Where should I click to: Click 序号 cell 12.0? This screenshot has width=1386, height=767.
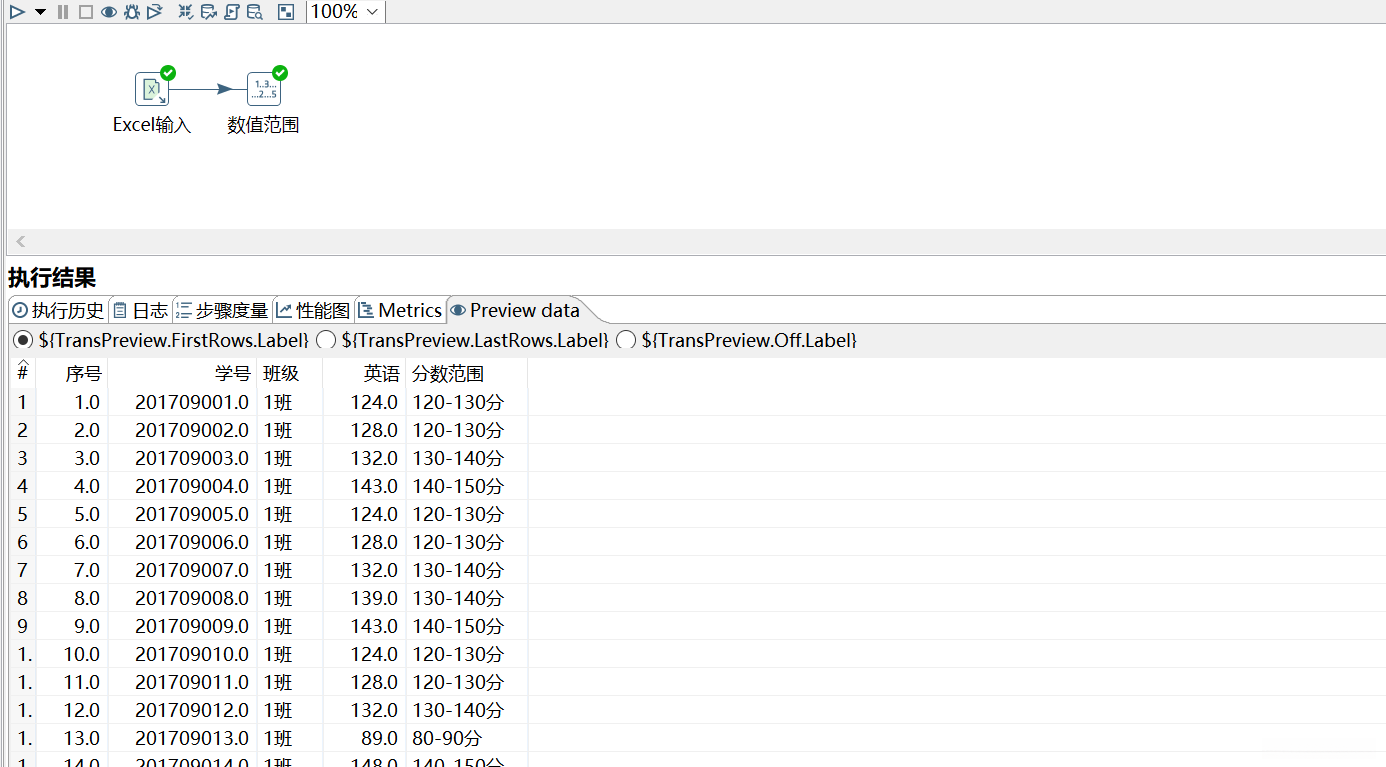coord(72,710)
